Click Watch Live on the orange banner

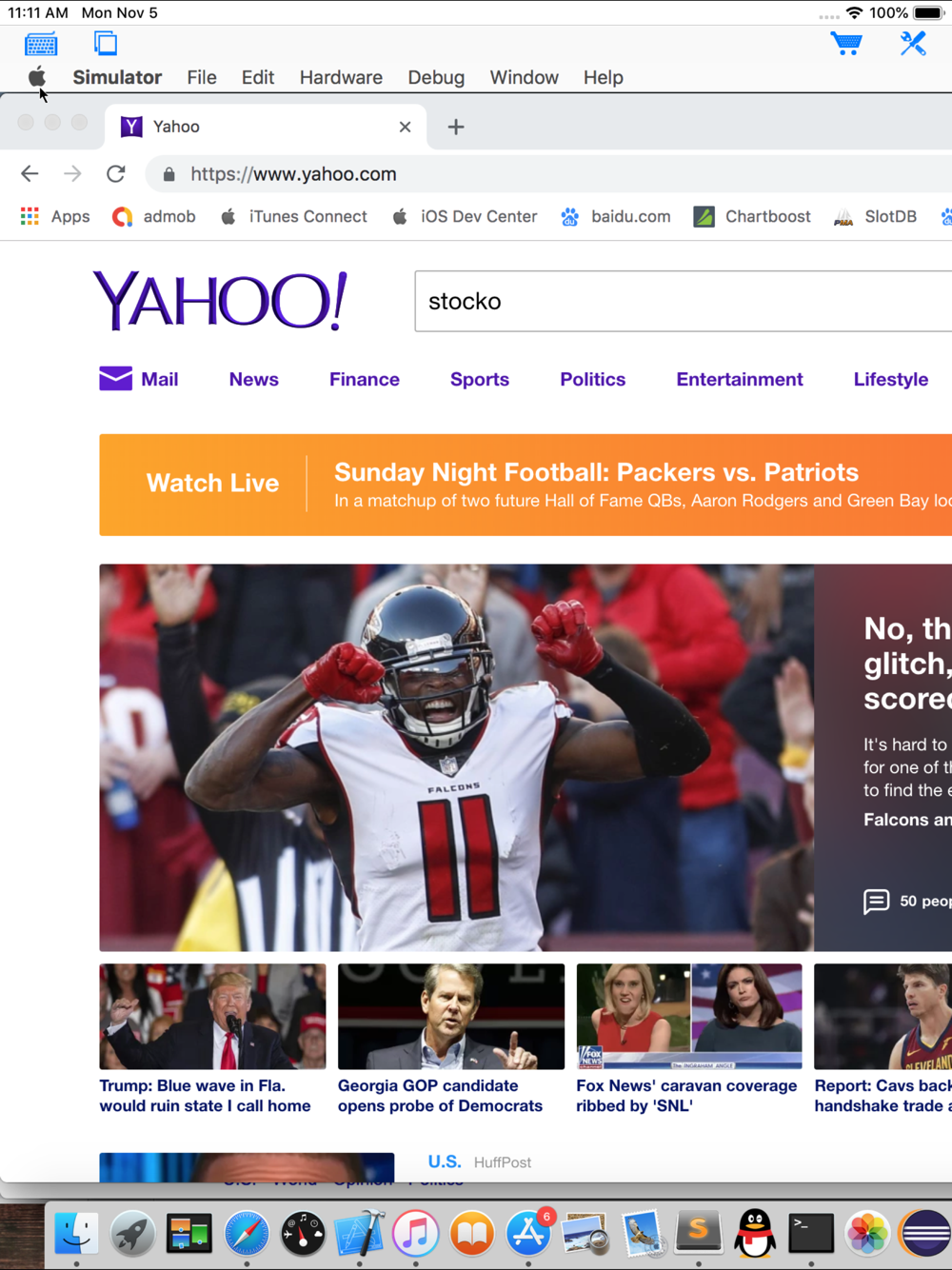click(x=212, y=483)
